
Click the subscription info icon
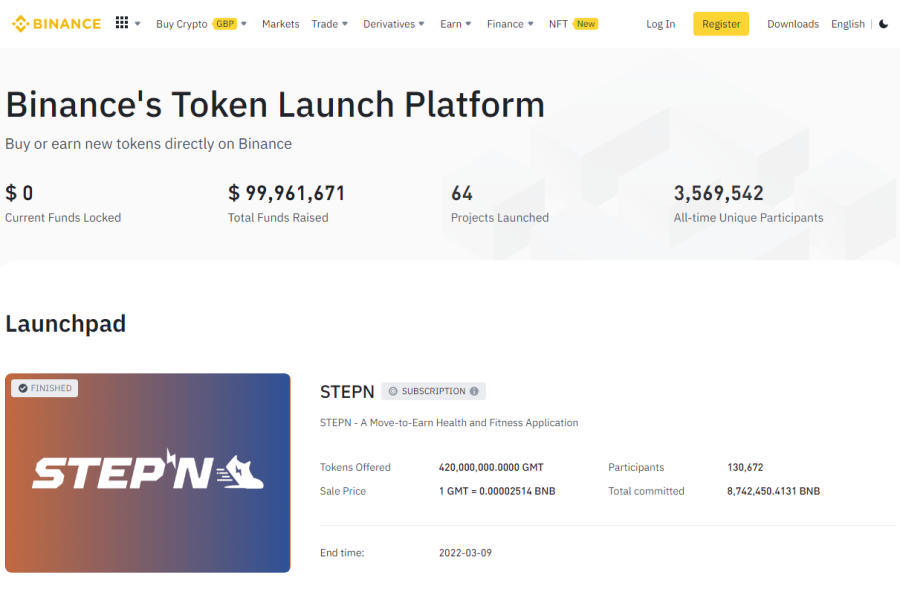[474, 391]
